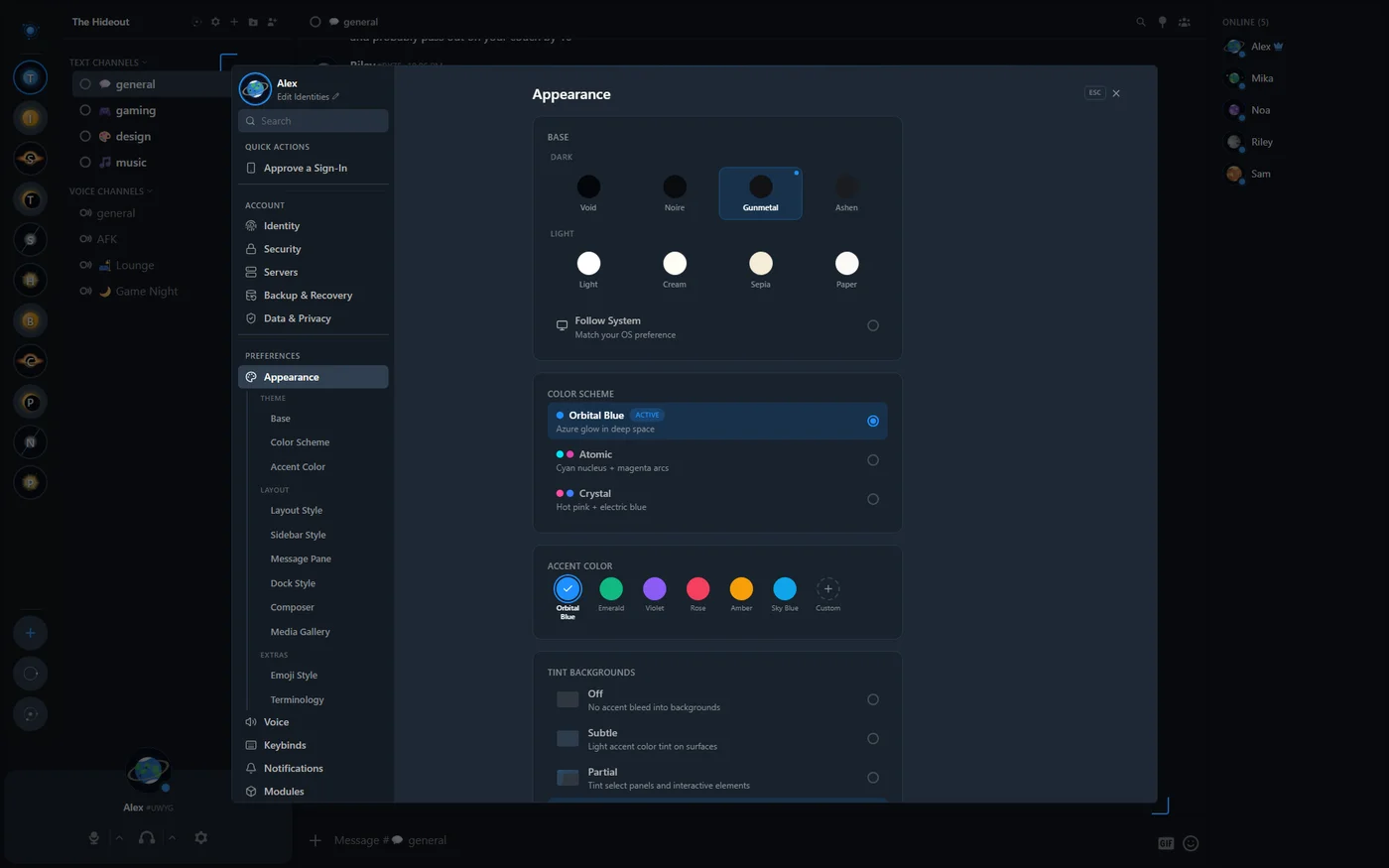1389x868 pixels.
Task: Click the Message #general input box
Action: 734,840
